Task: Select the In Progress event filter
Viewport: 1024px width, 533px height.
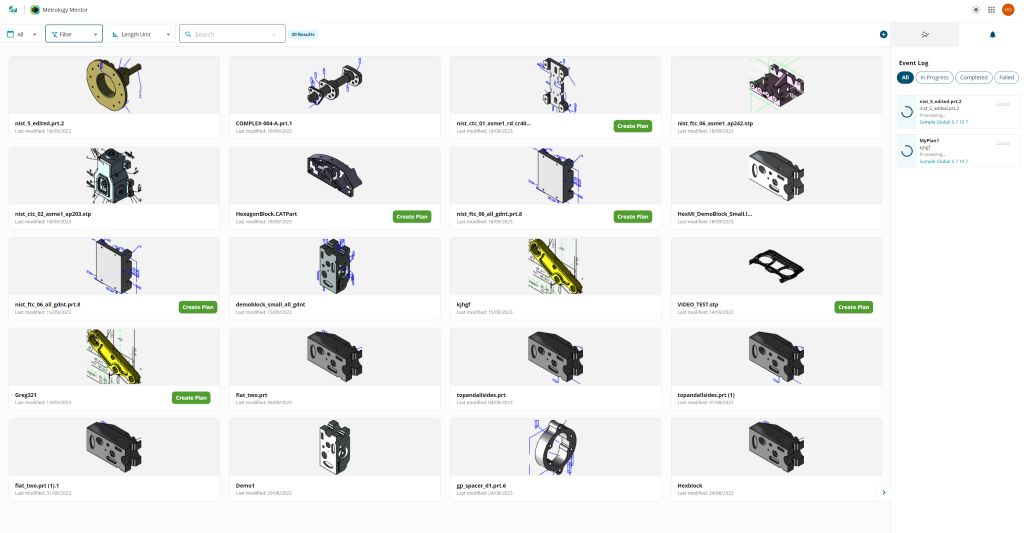Action: point(934,77)
